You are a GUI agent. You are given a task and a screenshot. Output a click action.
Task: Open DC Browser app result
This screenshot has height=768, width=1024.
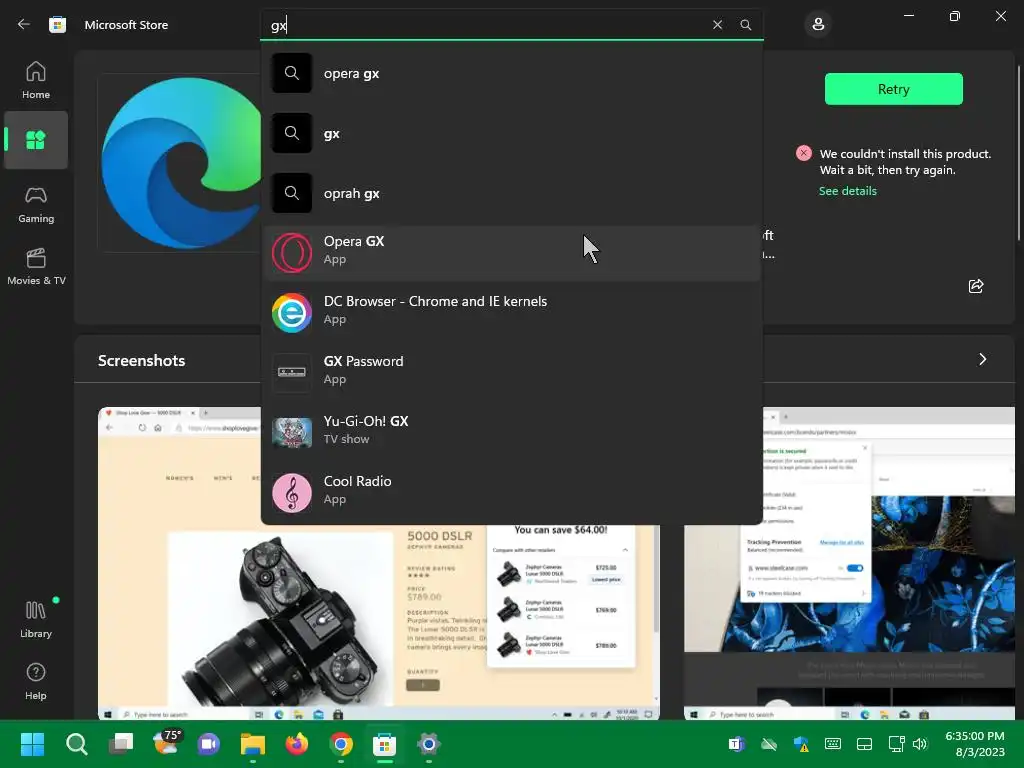click(x=511, y=312)
